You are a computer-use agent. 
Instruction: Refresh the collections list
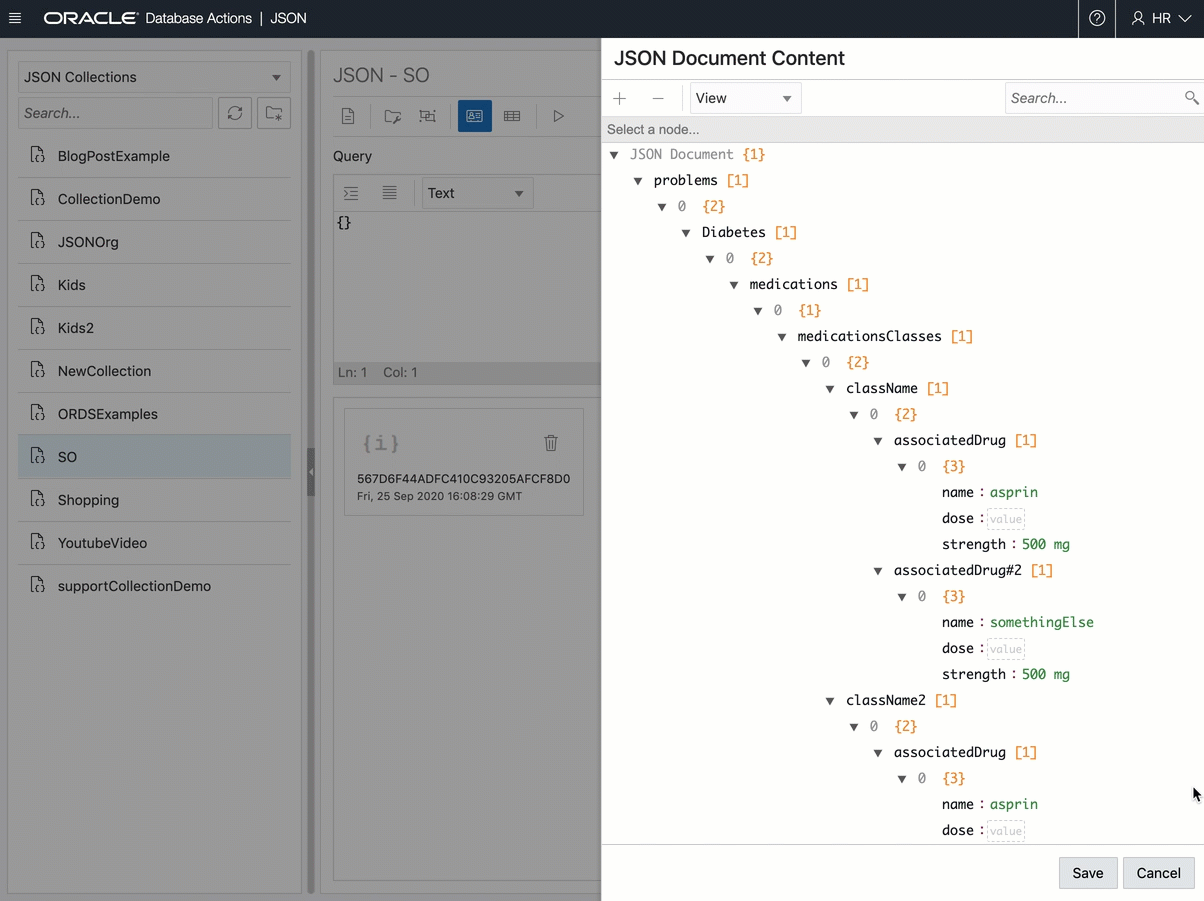(234, 113)
